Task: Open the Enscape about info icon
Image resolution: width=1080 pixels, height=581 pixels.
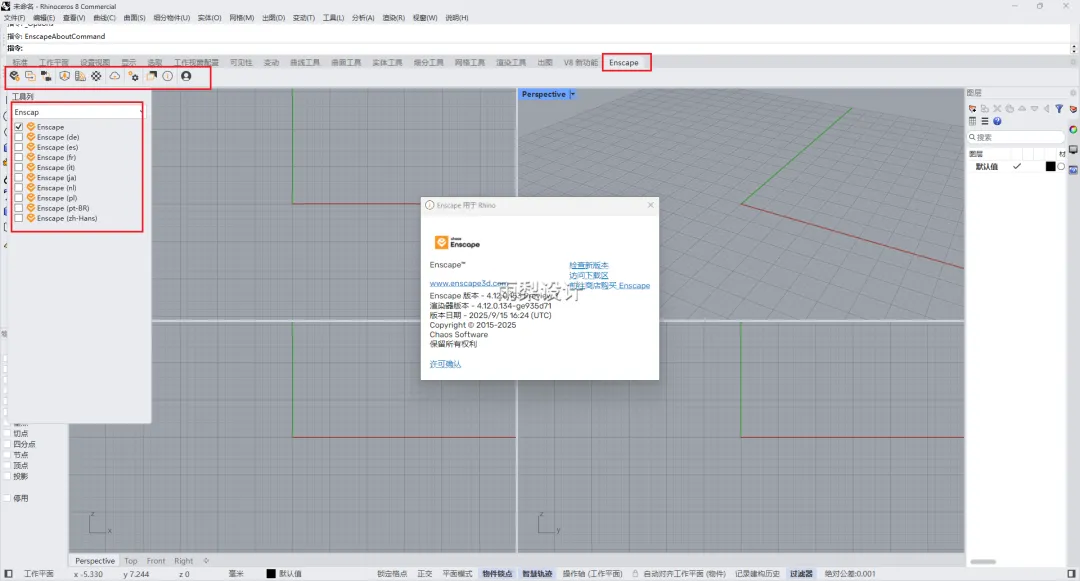Action: point(167,76)
